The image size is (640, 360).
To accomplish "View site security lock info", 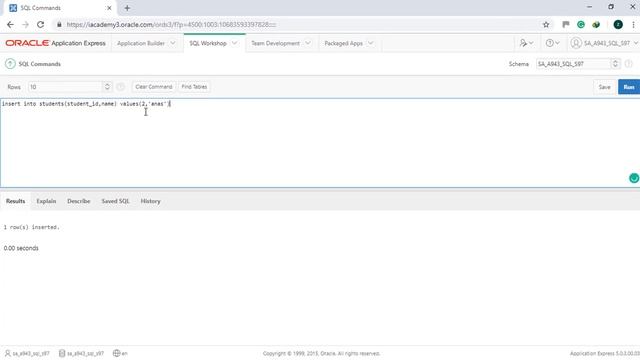I will point(59,24).
